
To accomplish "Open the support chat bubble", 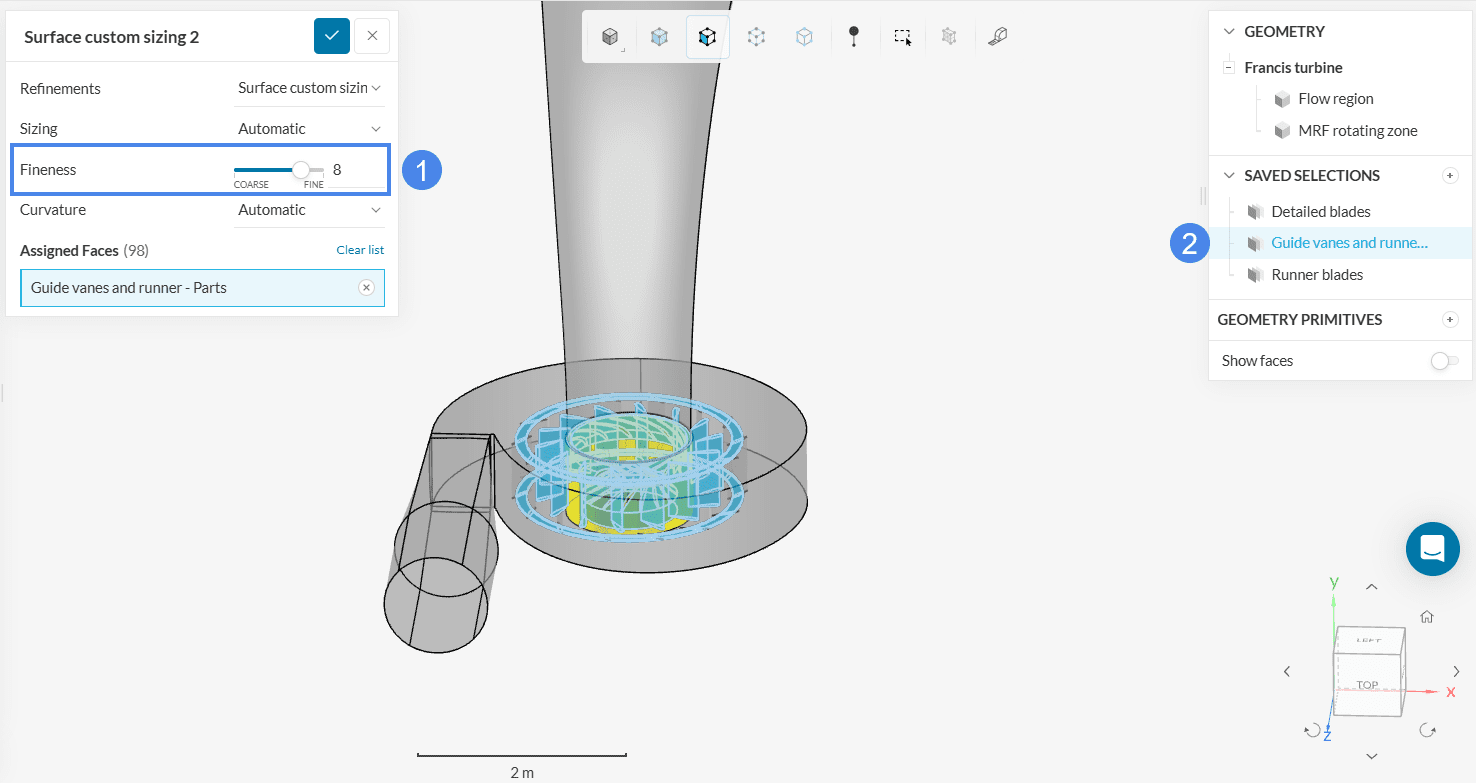I will click(x=1432, y=548).
